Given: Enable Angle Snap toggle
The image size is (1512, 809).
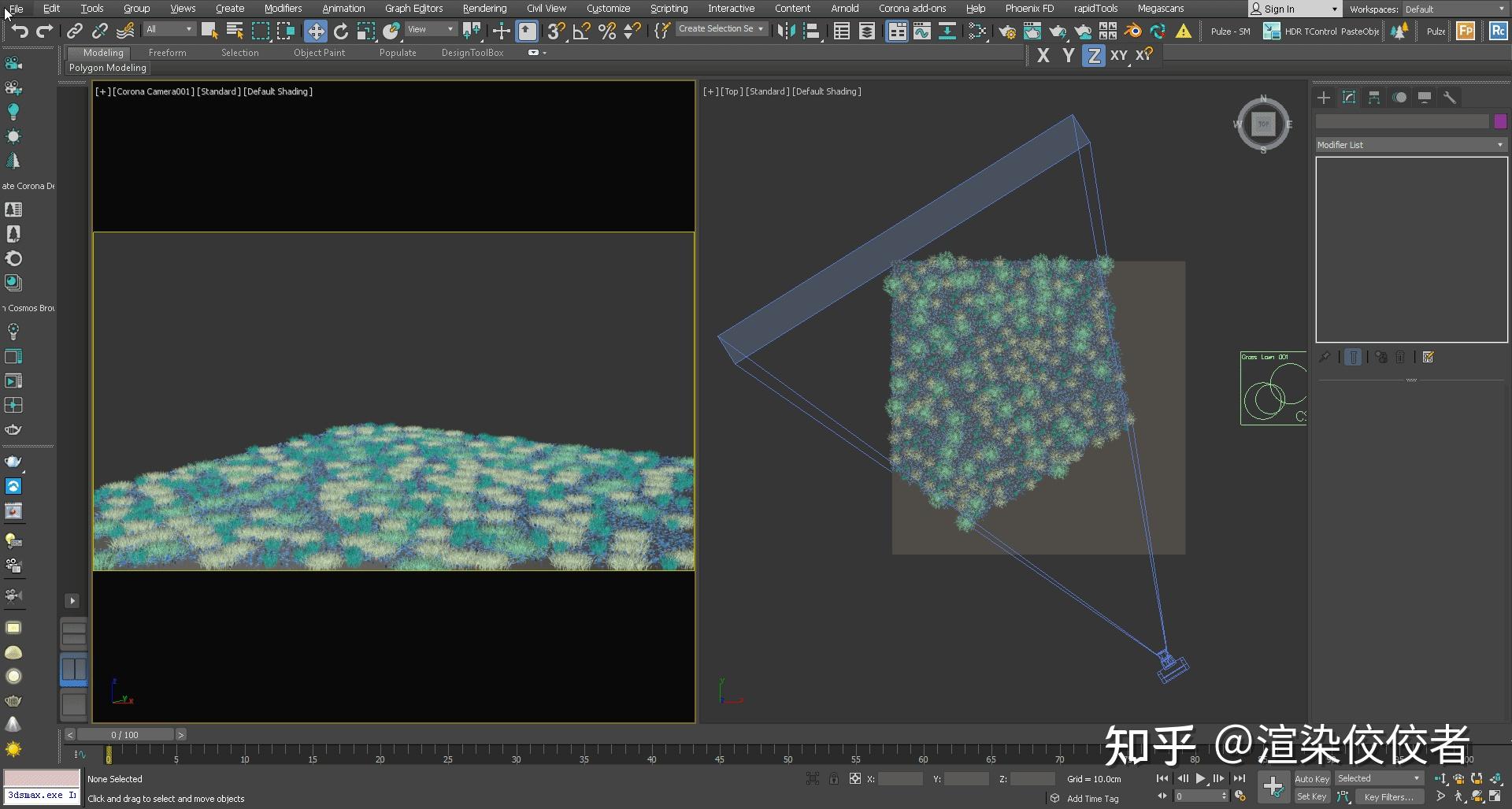Looking at the screenshot, I should point(580,32).
